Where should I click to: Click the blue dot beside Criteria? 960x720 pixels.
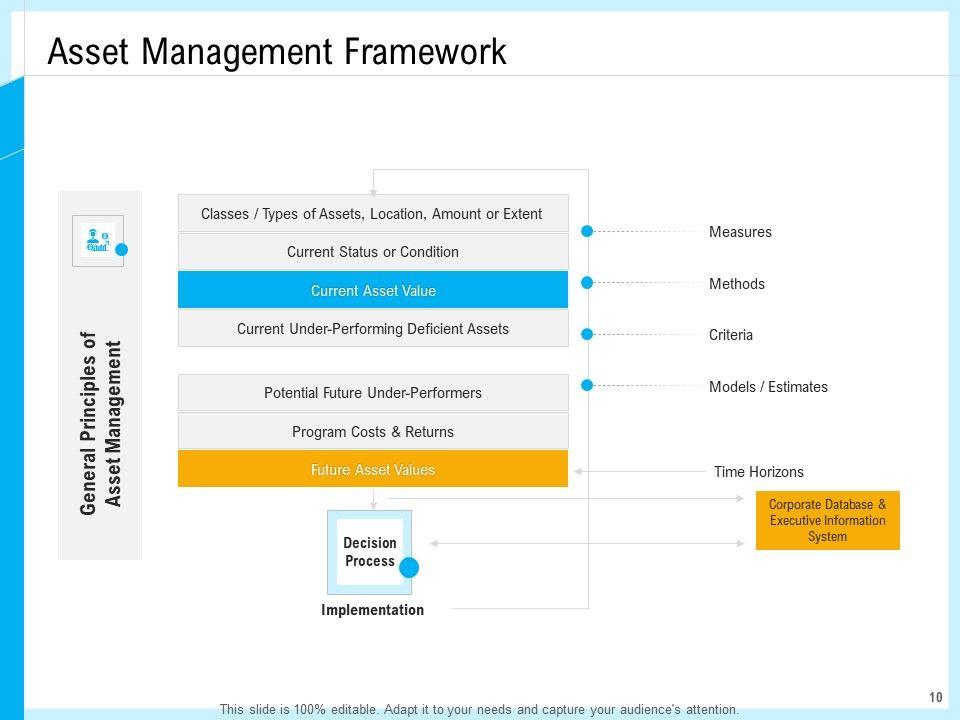[x=588, y=334]
